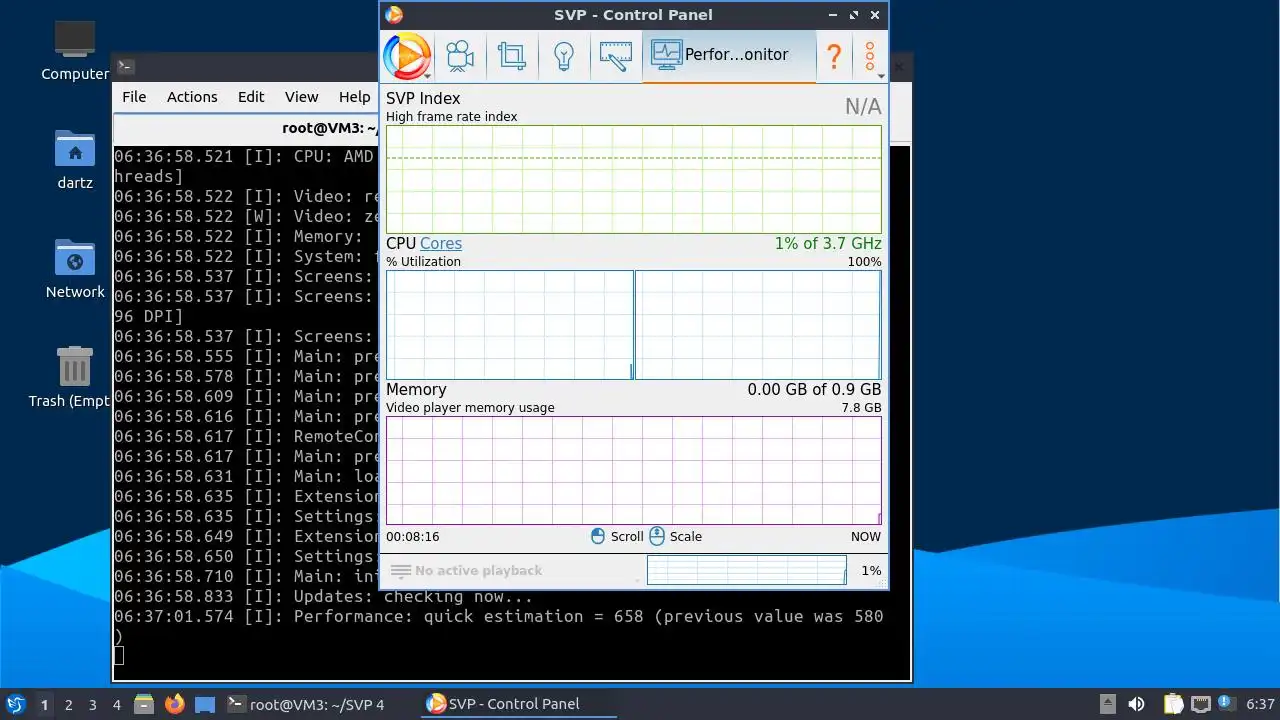The height and width of the screenshot is (720, 1280).
Task: Open the network connection tray icon
Action: coord(1199,704)
